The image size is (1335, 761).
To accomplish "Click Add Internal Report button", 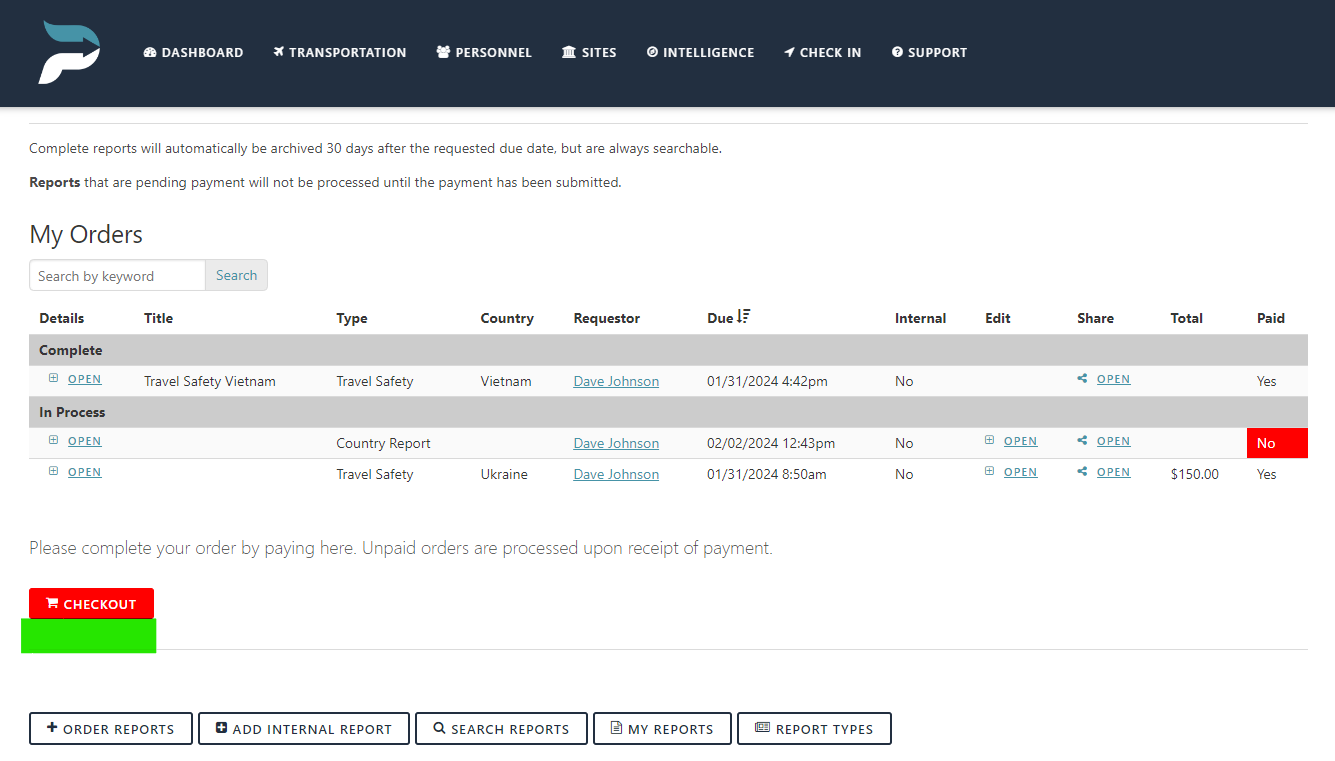I will point(304,728).
